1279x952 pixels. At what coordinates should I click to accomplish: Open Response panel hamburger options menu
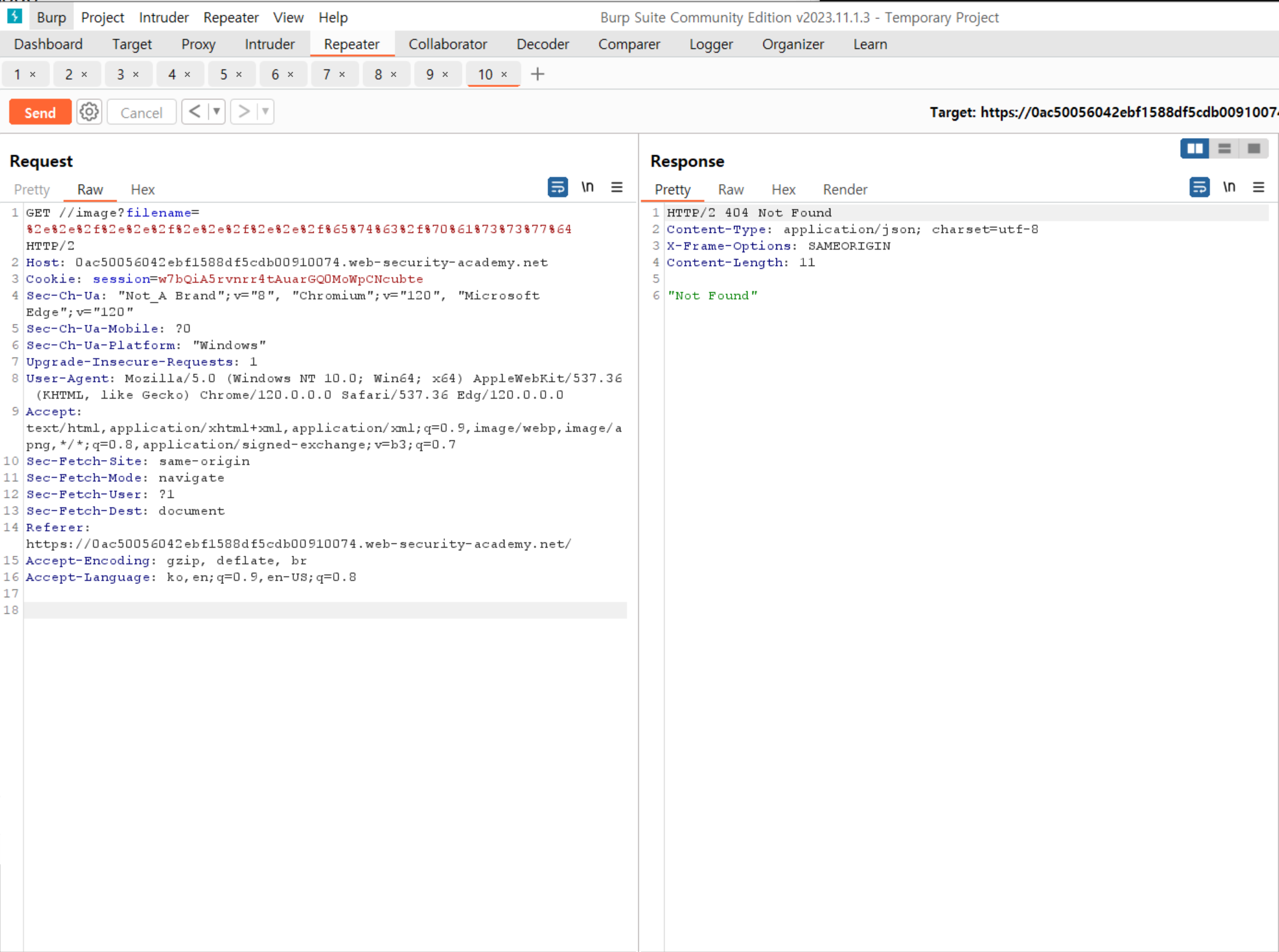(x=1258, y=188)
